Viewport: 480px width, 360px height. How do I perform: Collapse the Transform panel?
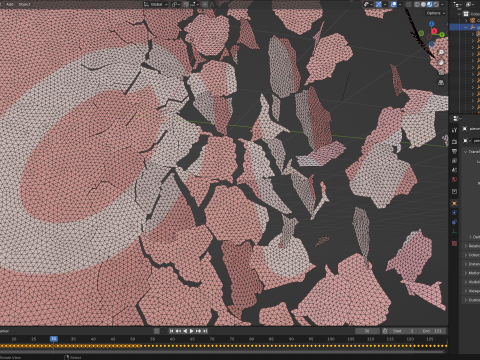(471, 152)
